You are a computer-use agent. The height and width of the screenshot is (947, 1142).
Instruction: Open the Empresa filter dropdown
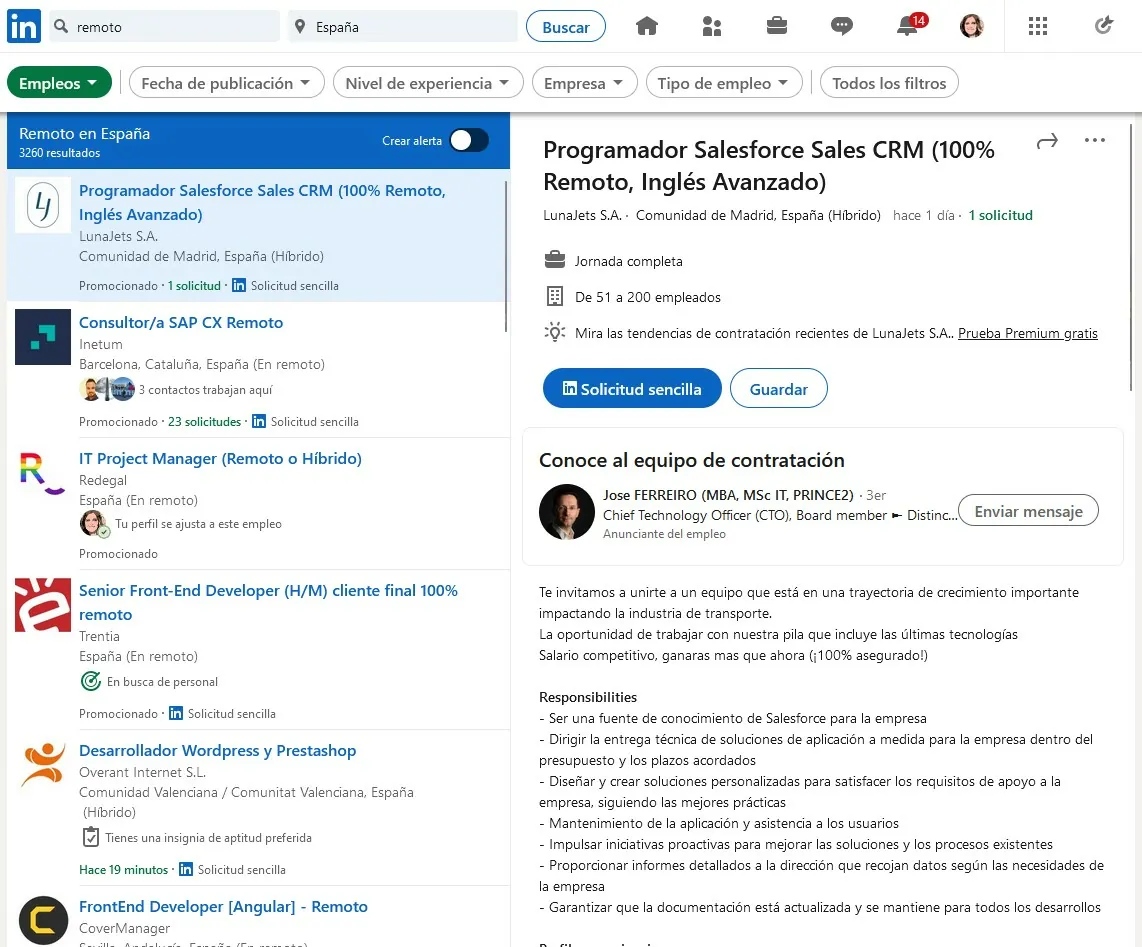[x=584, y=82]
